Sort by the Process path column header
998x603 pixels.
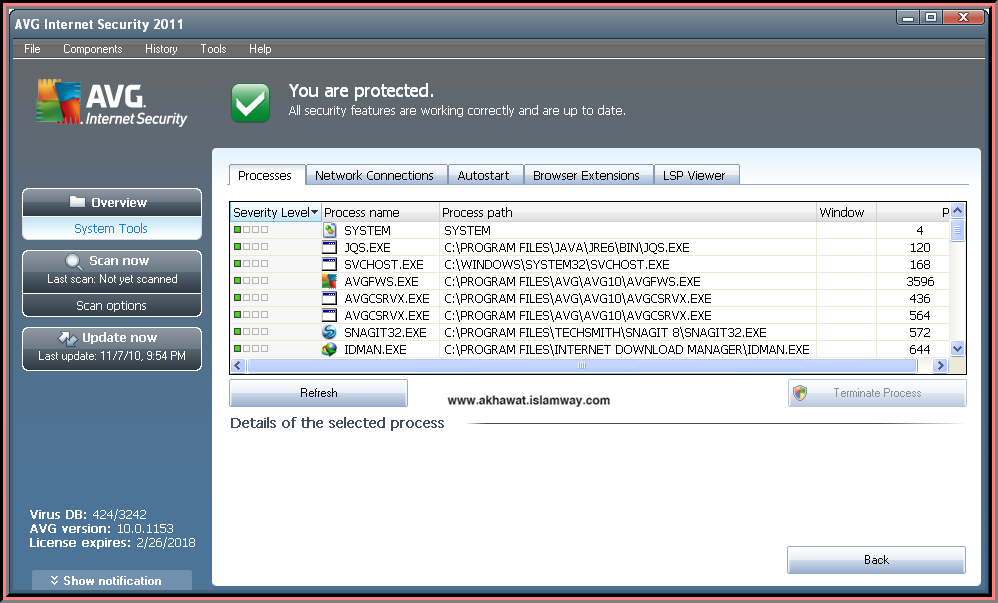click(x=628, y=212)
